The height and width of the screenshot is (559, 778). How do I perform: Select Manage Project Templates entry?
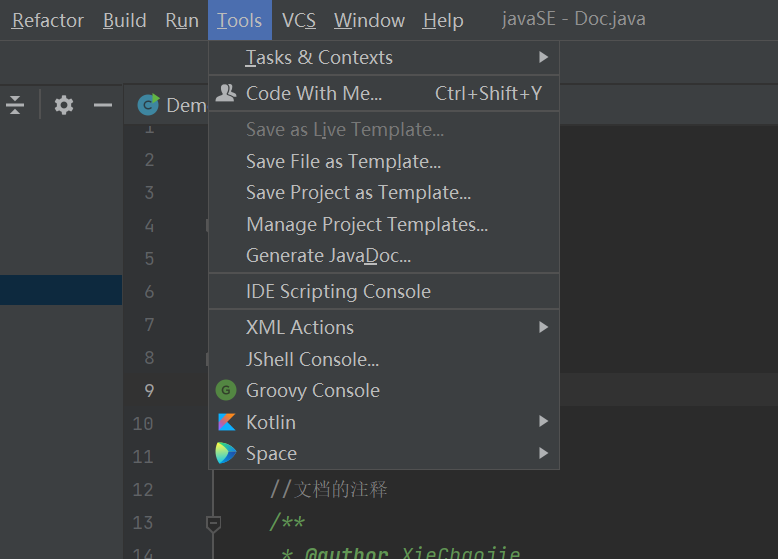(367, 224)
